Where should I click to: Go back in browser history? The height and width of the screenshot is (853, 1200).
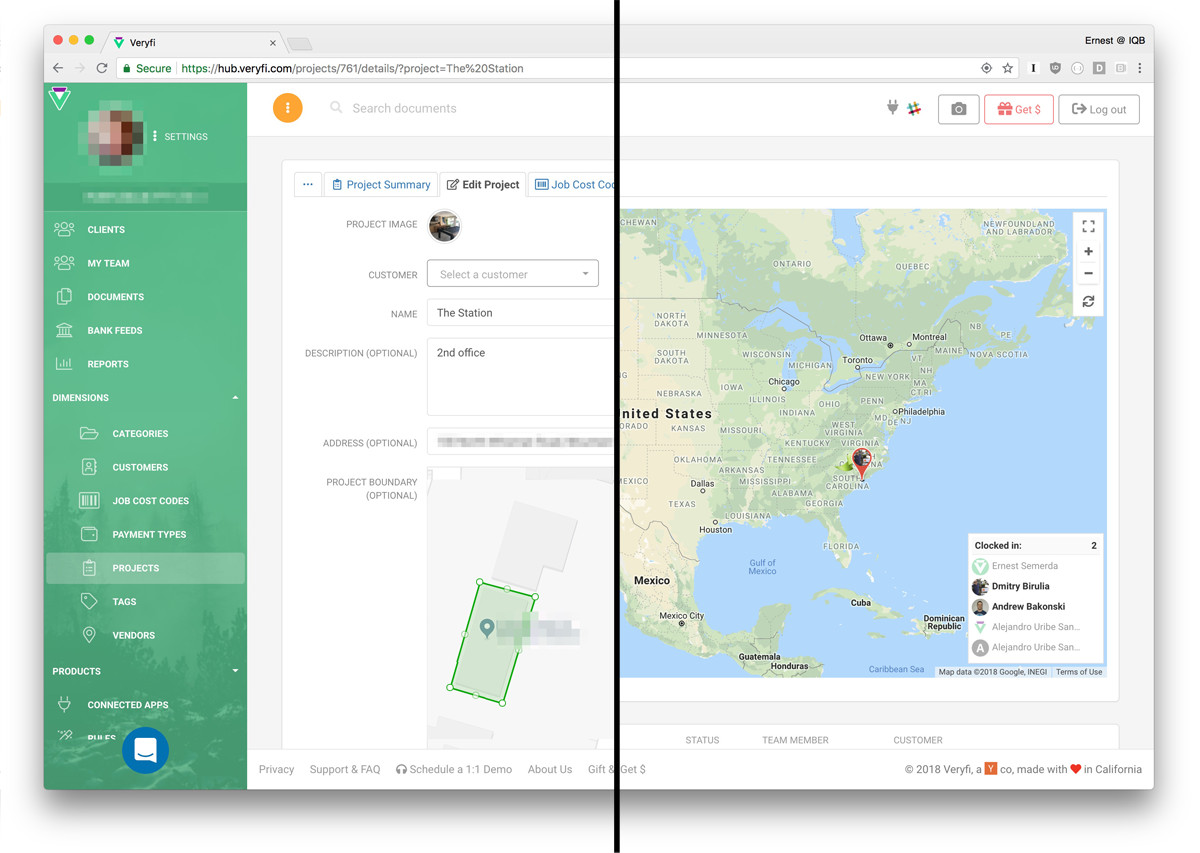(x=58, y=68)
